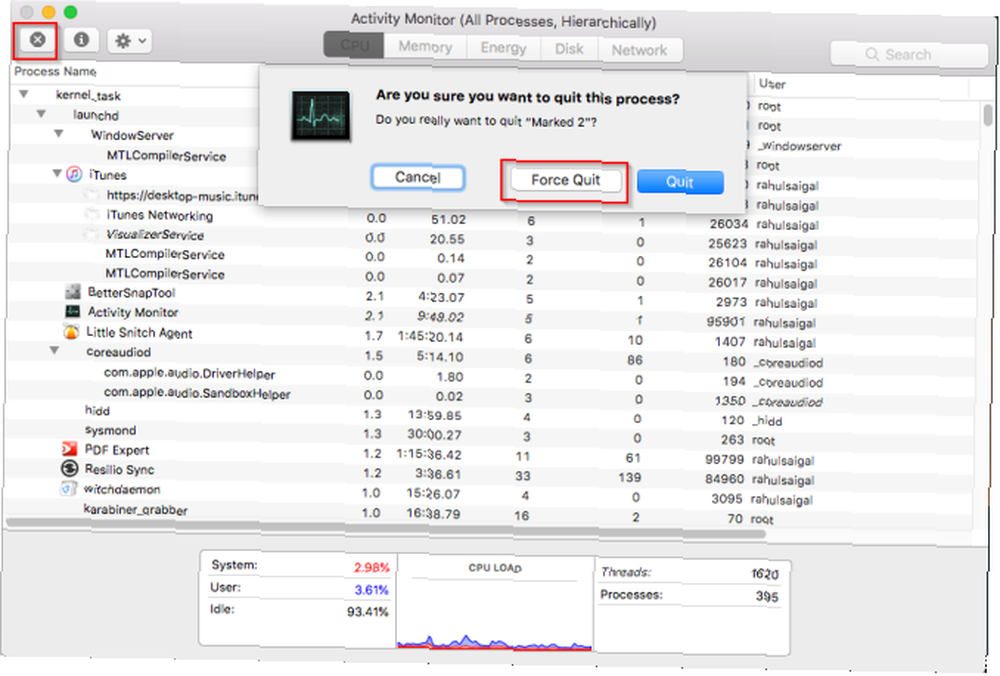1000x676 pixels.
Task: Click the Idle 93.41% value
Action: 367,611
